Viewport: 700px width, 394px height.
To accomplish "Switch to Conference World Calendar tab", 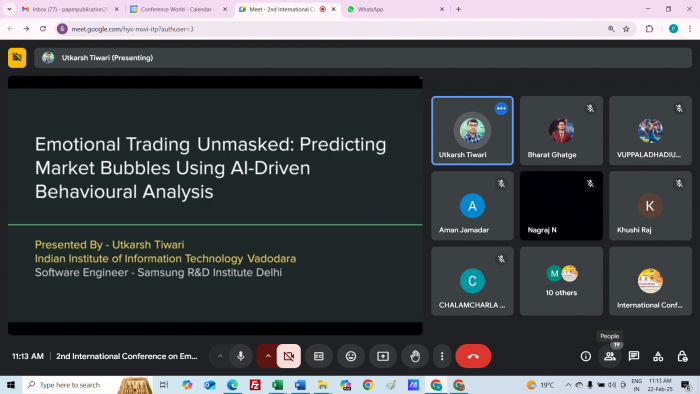I will tap(179, 9).
